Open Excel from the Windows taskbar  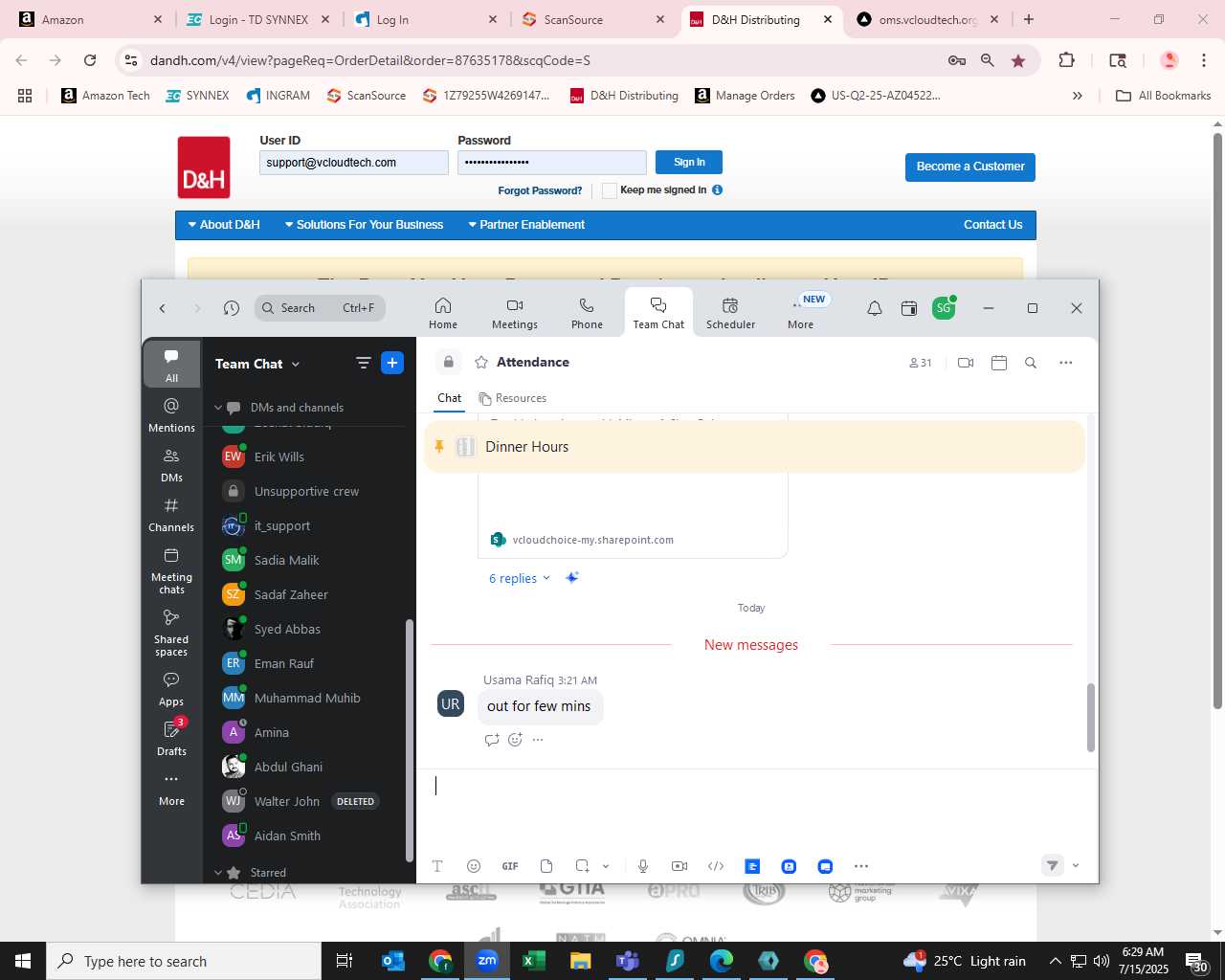[534, 961]
